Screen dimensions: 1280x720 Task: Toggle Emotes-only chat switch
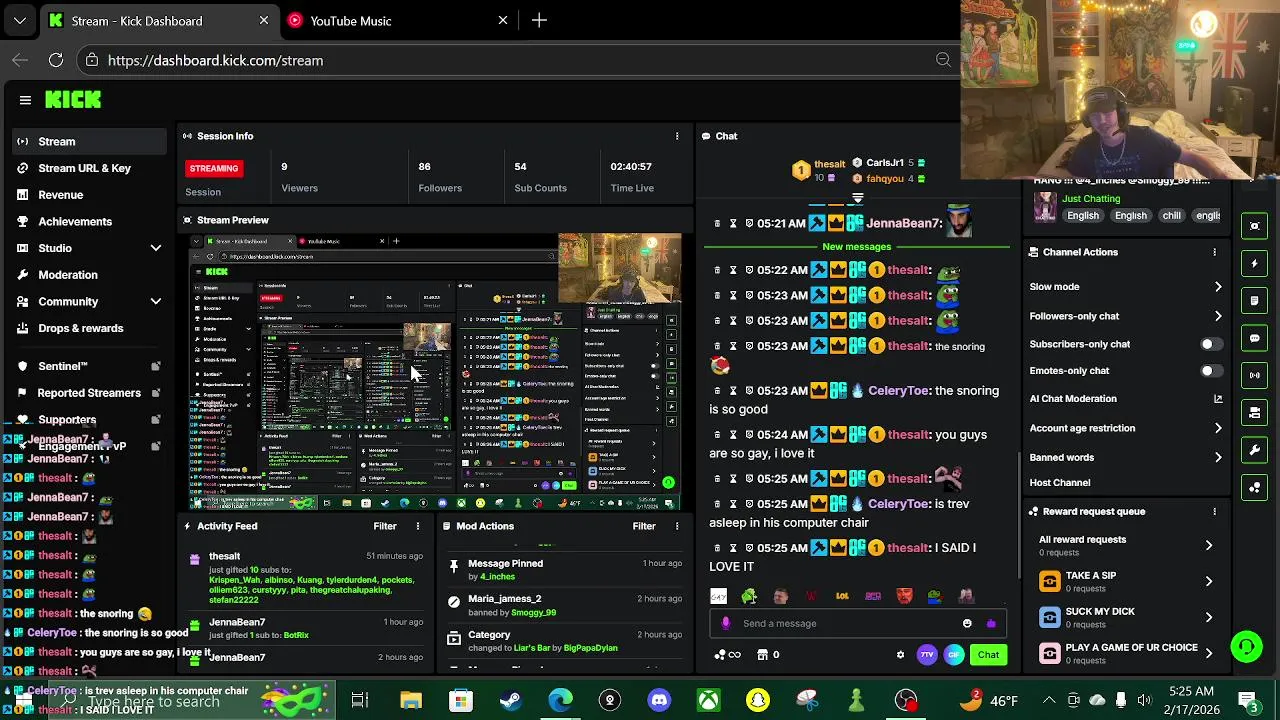[x=1210, y=371]
